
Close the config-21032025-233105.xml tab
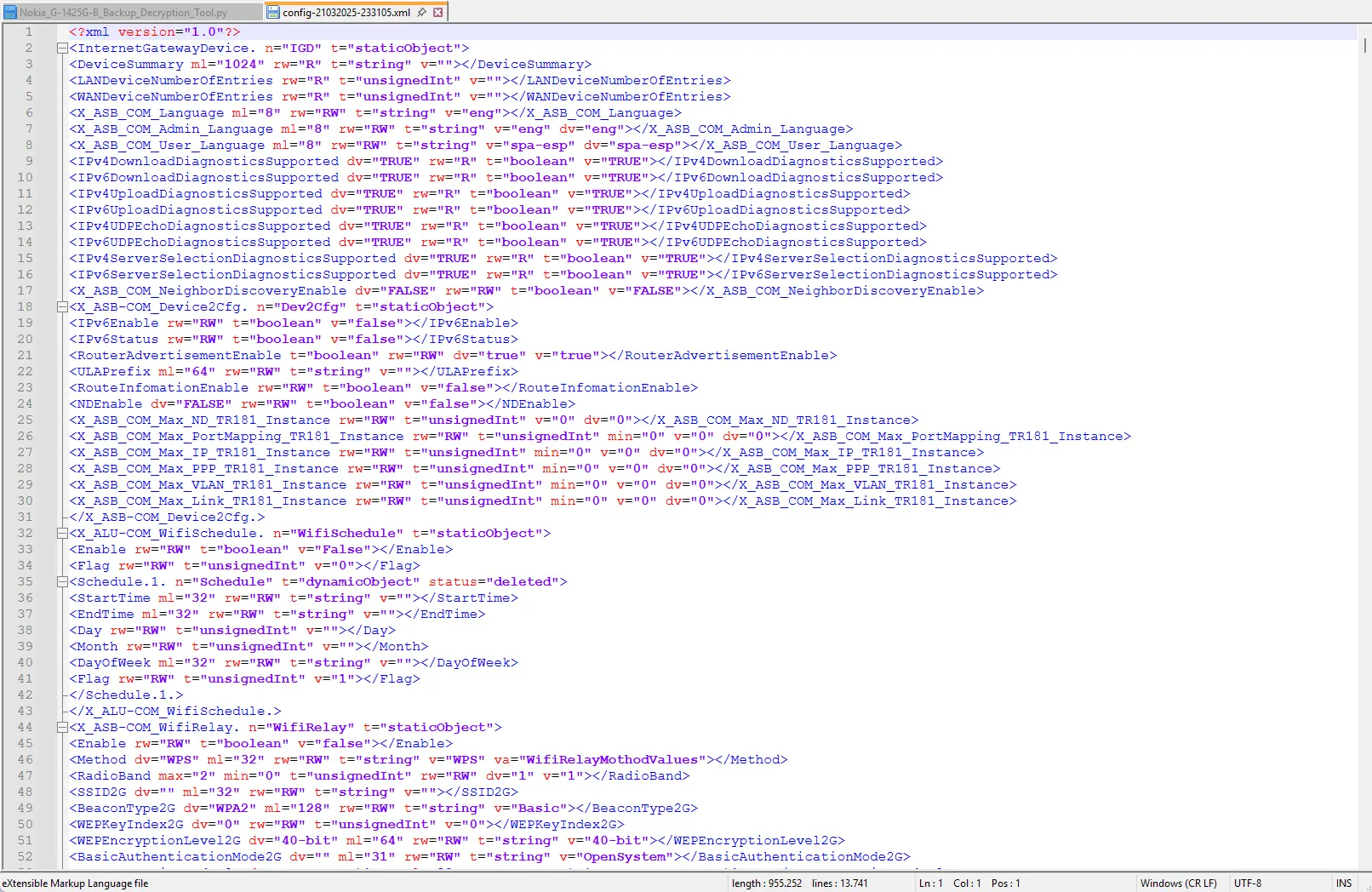[x=437, y=13]
